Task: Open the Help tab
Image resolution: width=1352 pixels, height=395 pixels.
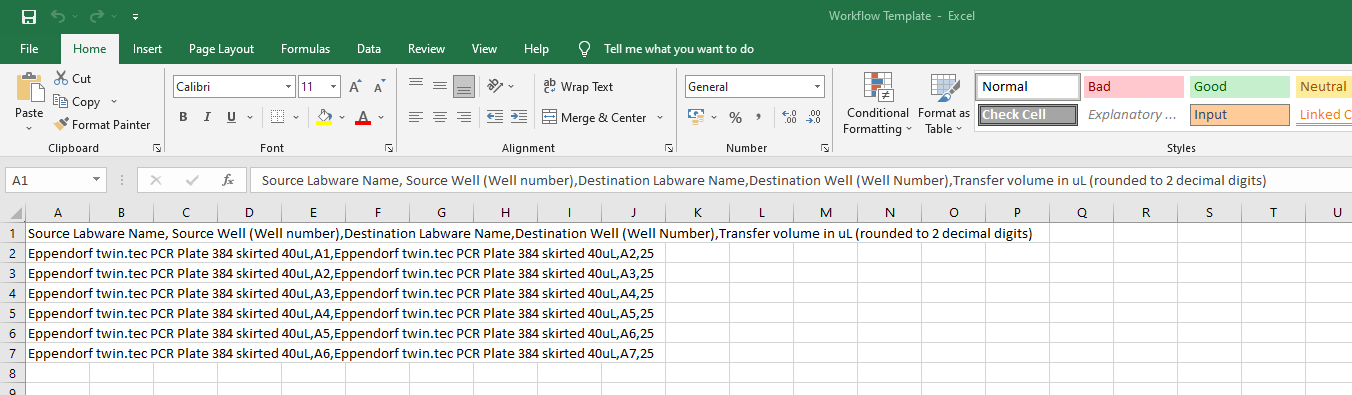Action: pyautogui.click(x=536, y=48)
